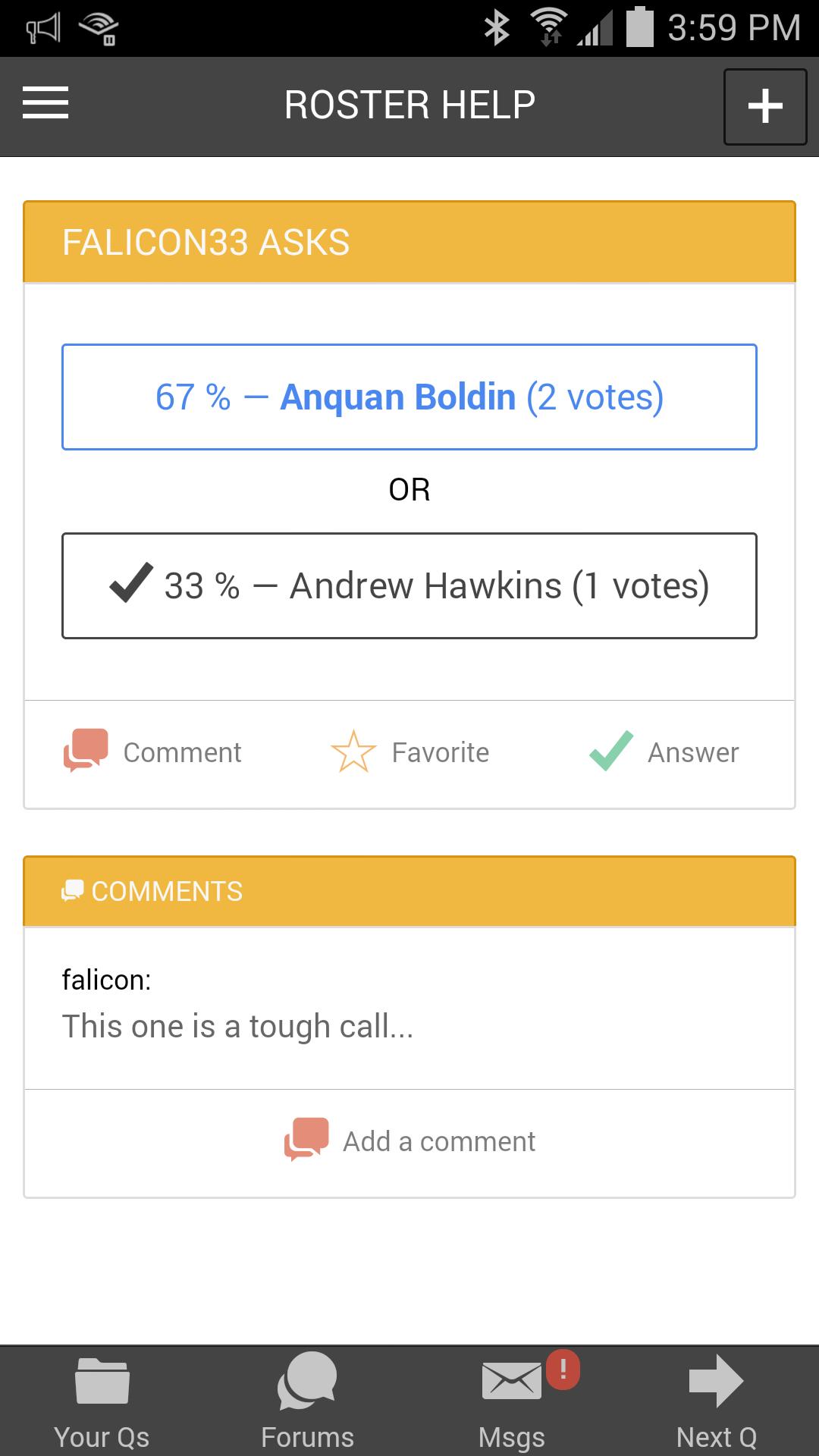The image size is (819, 1456).
Task: Tap the FALICON33 ASKS header
Action: 409,242
